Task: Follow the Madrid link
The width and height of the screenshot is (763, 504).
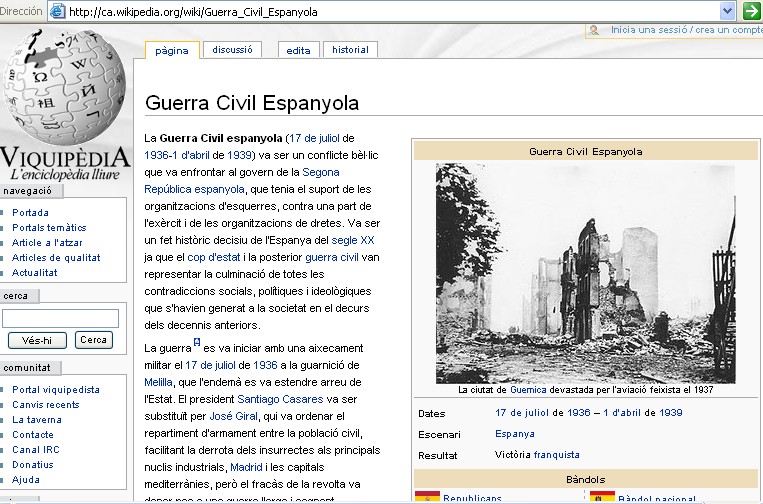Action: (246, 468)
